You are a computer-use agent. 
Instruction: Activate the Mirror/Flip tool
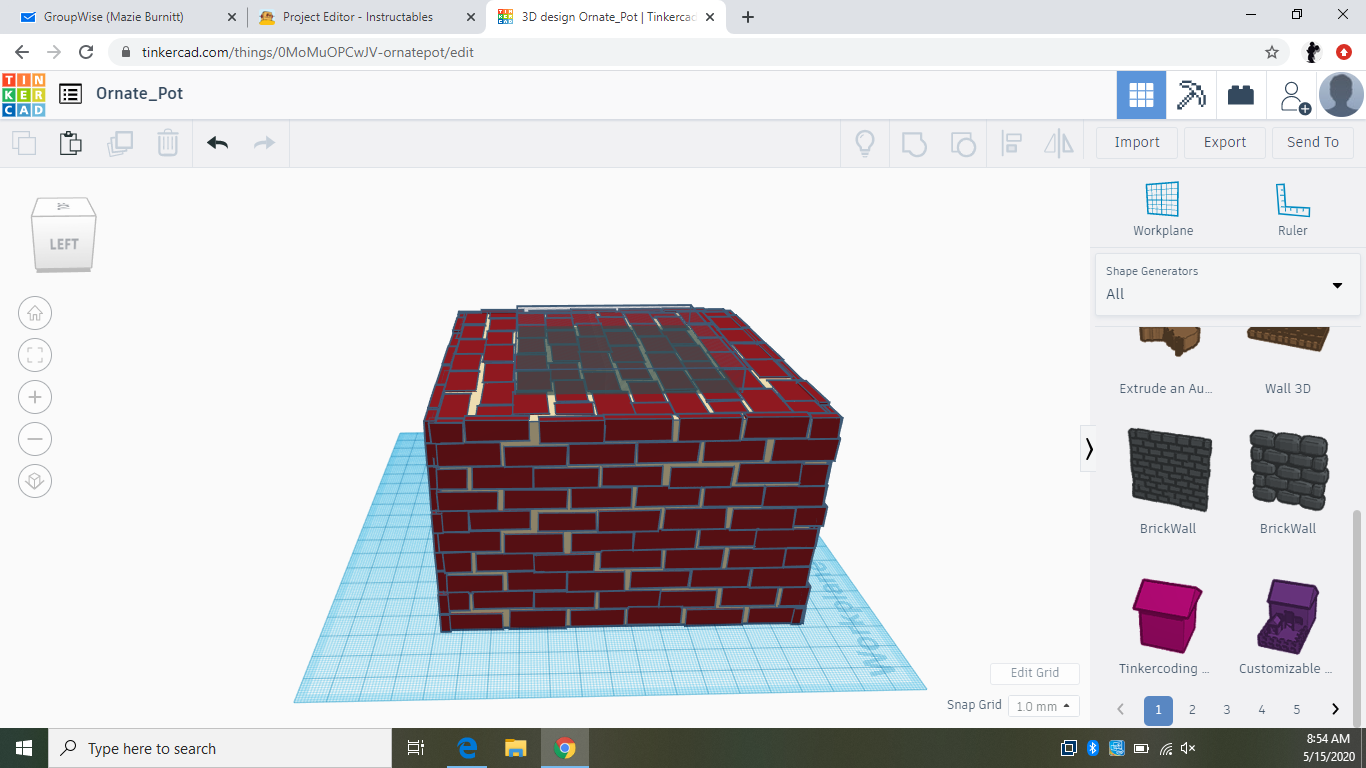coord(1059,143)
